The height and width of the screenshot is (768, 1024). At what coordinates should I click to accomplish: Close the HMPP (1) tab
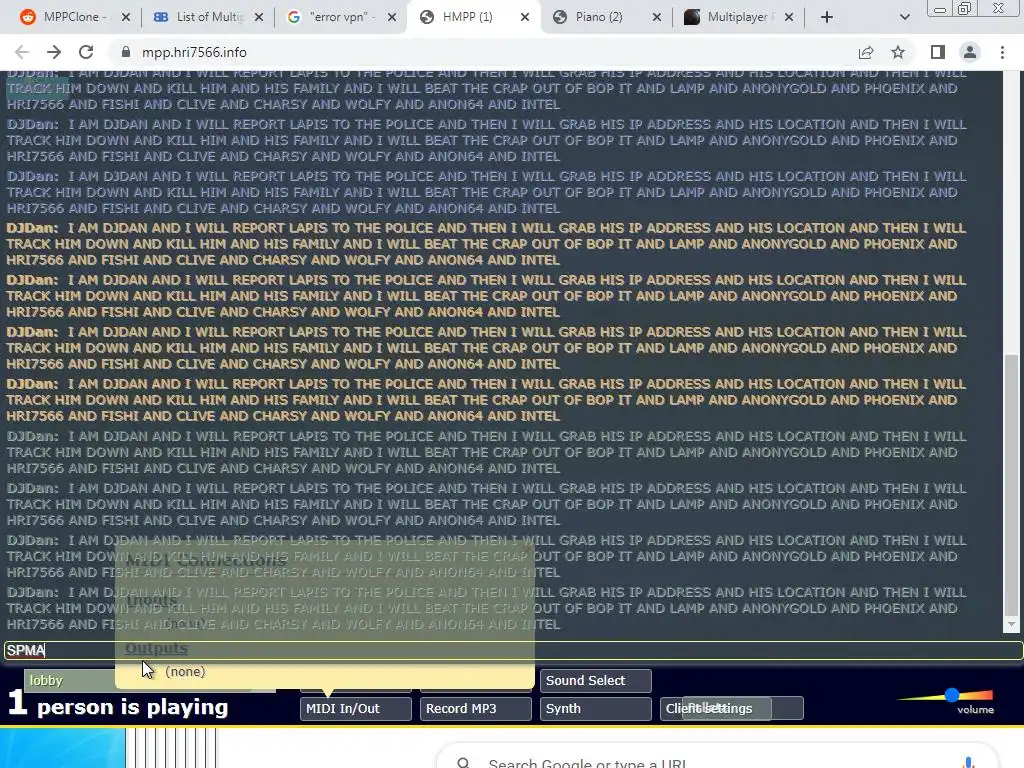pyautogui.click(x=525, y=17)
